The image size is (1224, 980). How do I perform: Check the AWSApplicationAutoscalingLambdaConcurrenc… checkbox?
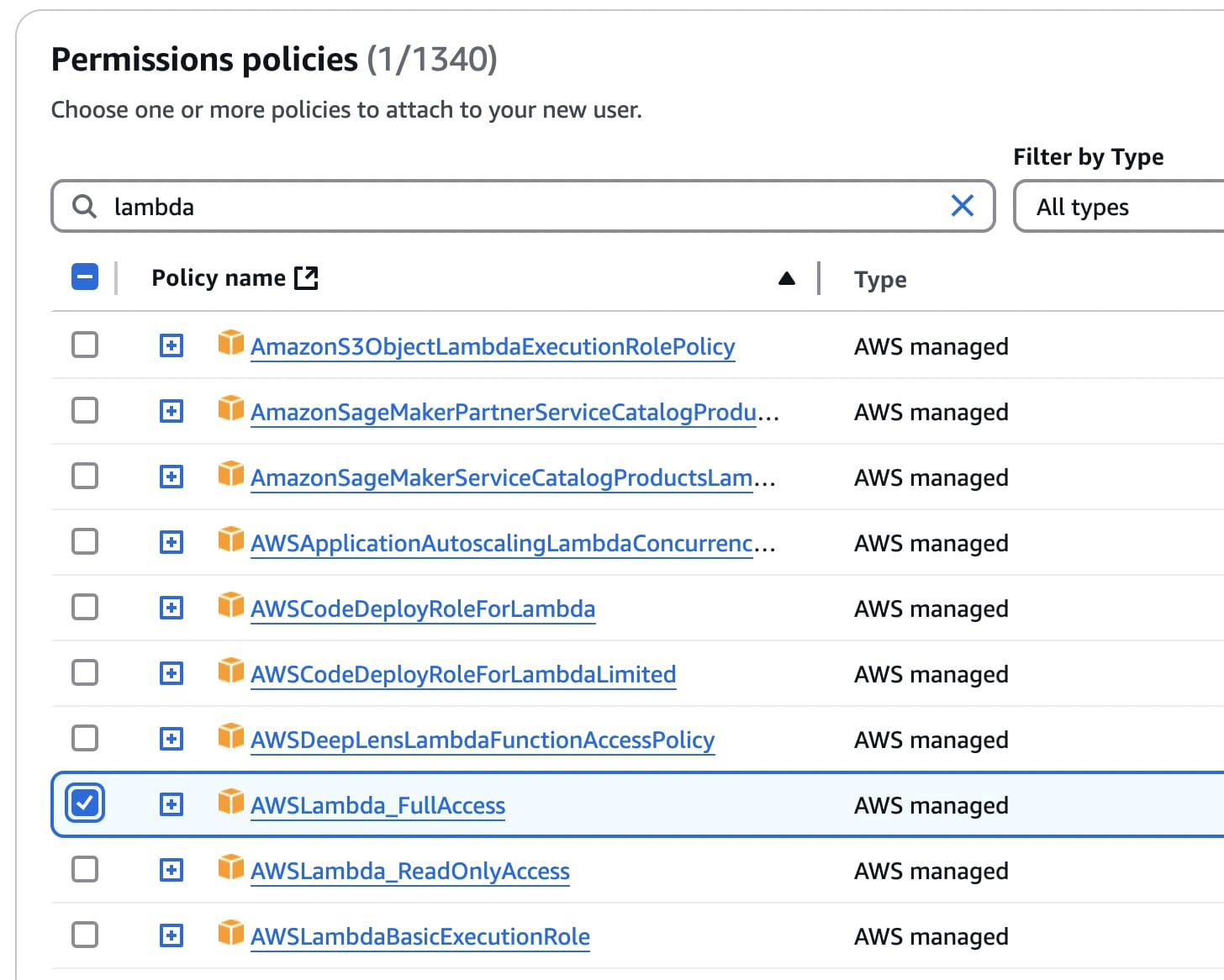coord(85,541)
